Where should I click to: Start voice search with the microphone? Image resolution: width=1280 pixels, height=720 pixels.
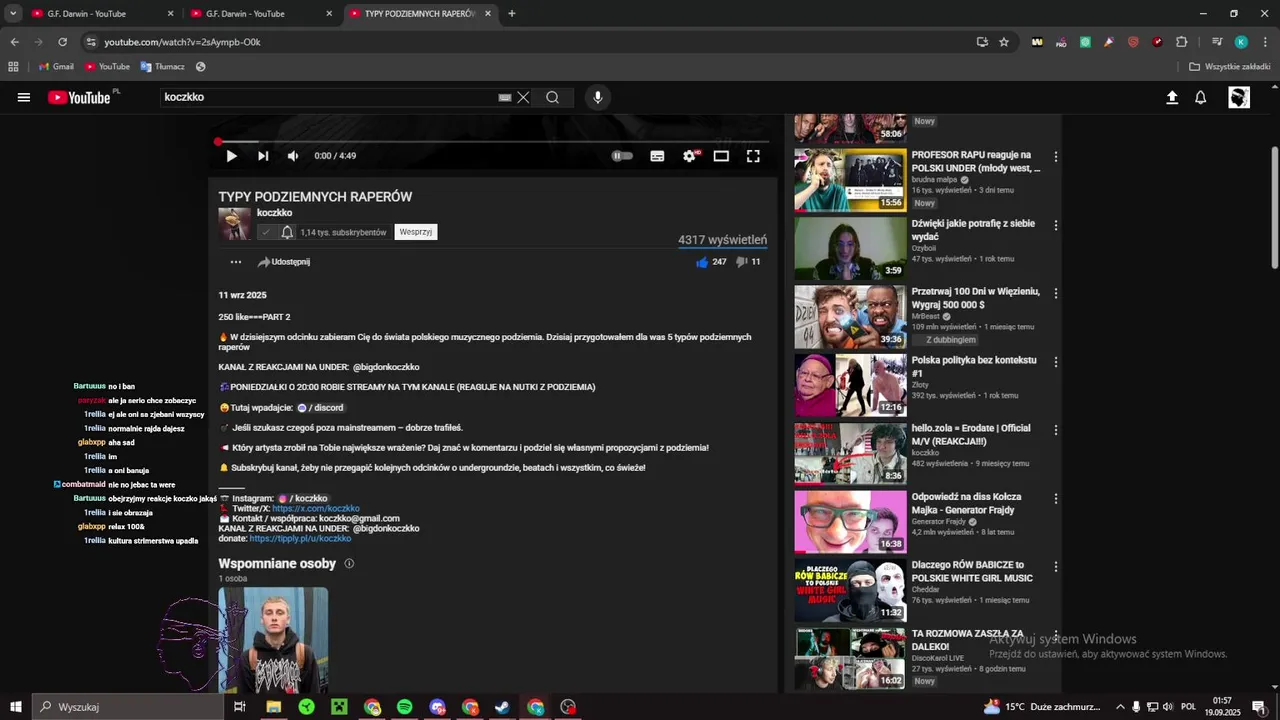tap(598, 97)
